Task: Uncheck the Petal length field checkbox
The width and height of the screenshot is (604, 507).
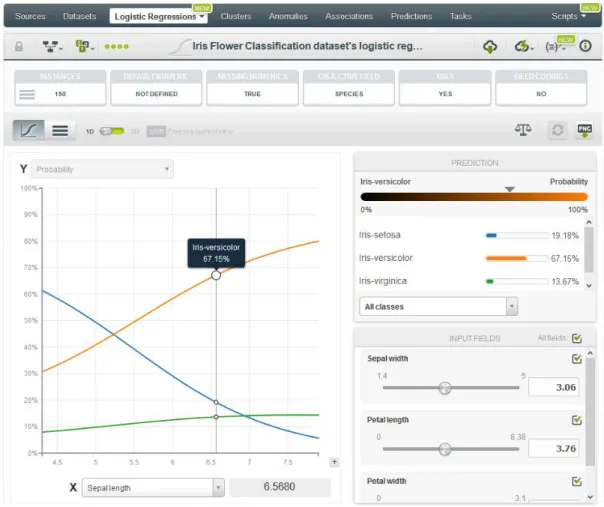Action: click(x=577, y=420)
